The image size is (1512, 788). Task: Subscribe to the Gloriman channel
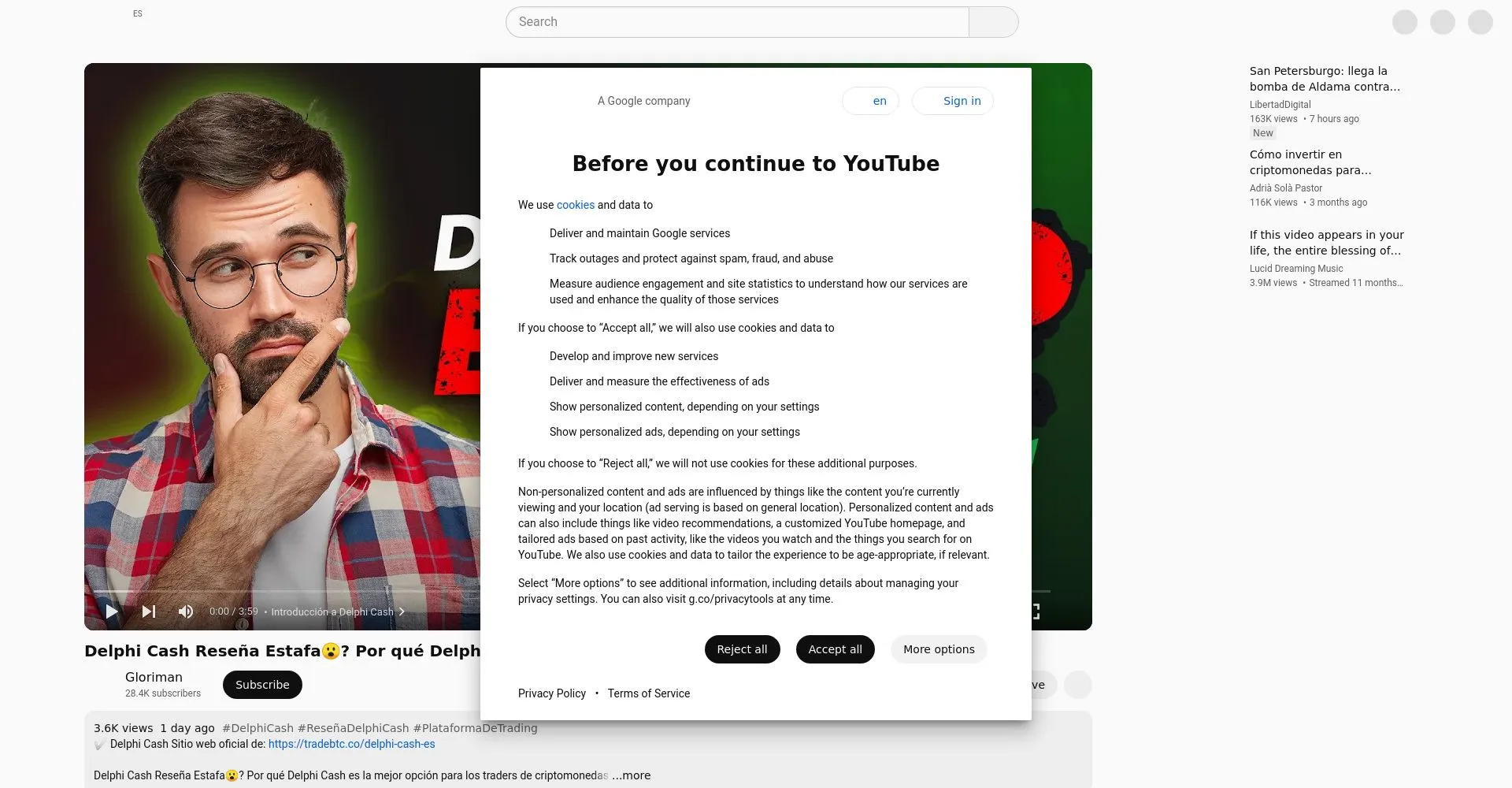click(262, 685)
